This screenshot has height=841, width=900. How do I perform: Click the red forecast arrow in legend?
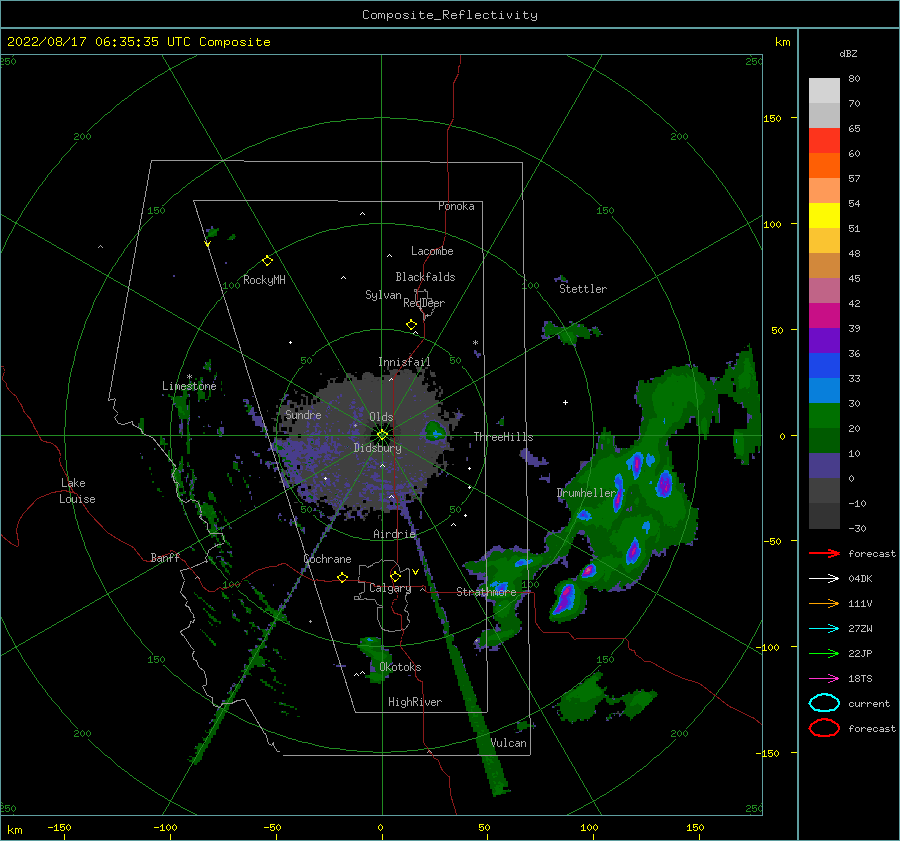(824, 553)
